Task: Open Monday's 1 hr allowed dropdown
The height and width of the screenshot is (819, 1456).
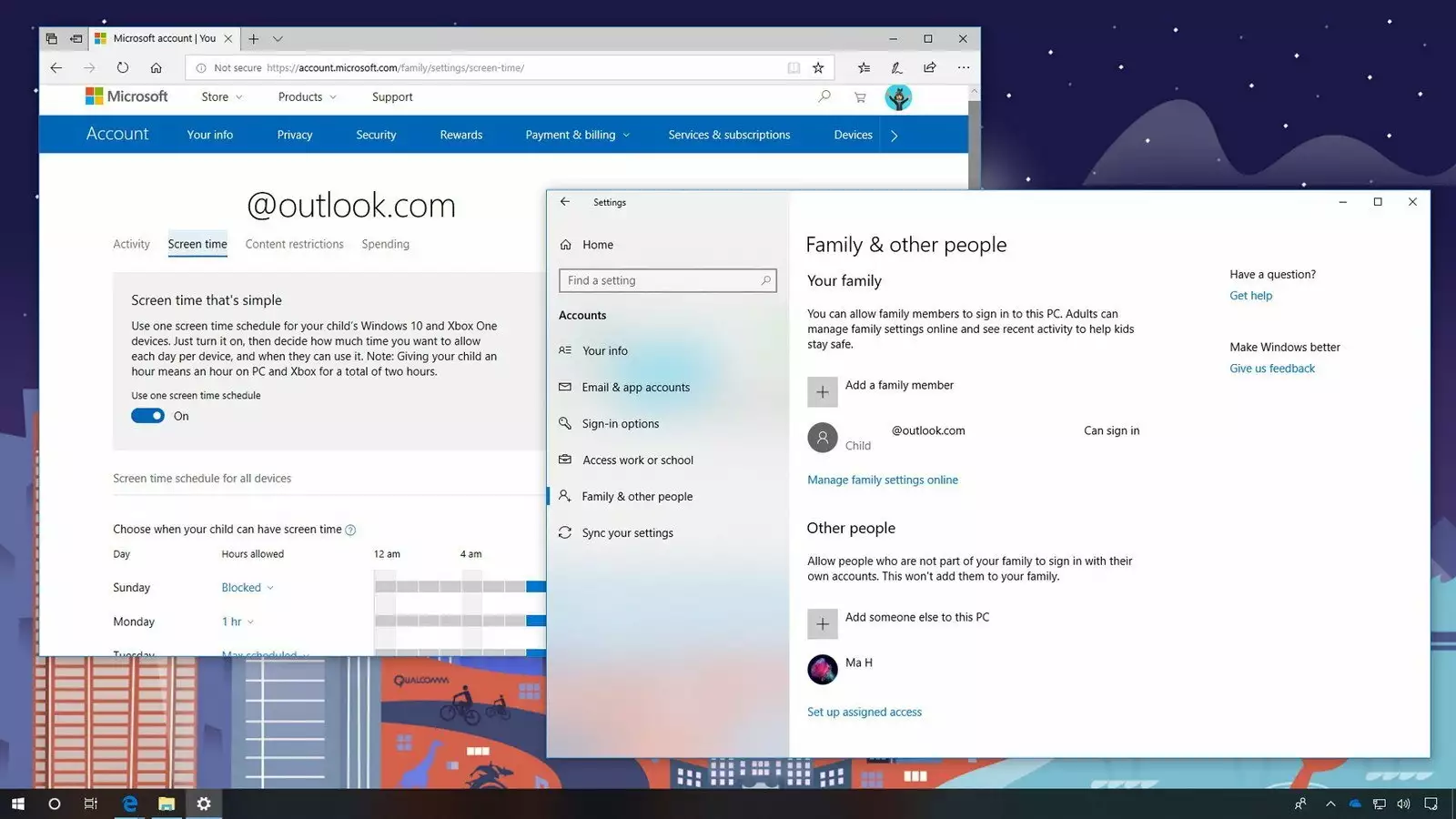Action: [238, 622]
